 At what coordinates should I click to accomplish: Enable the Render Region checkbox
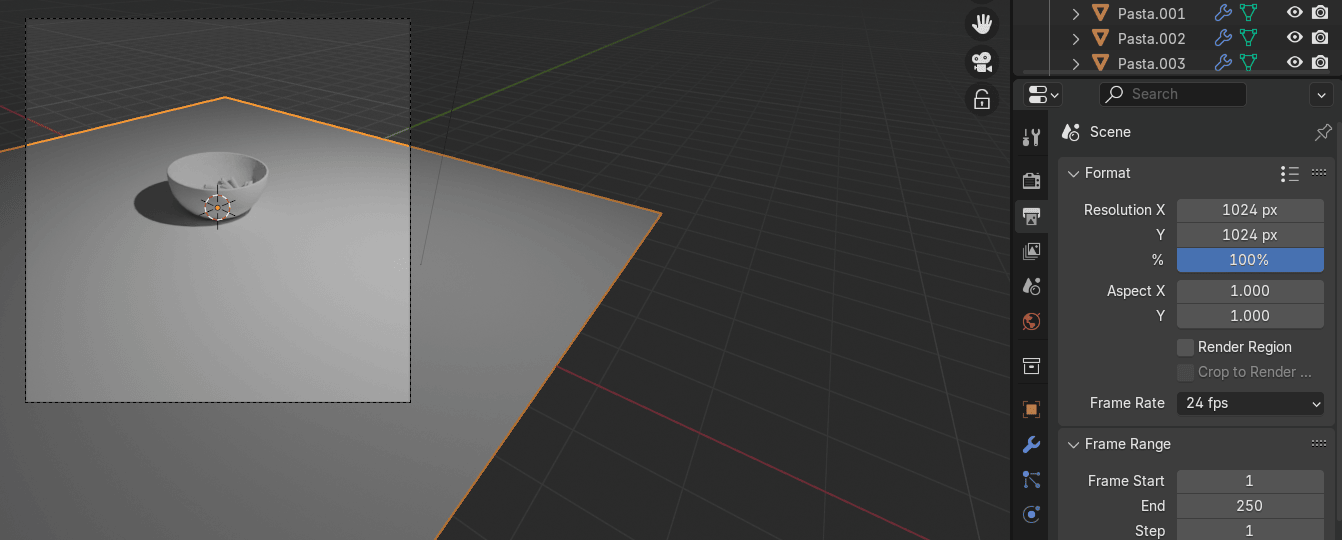click(1185, 347)
